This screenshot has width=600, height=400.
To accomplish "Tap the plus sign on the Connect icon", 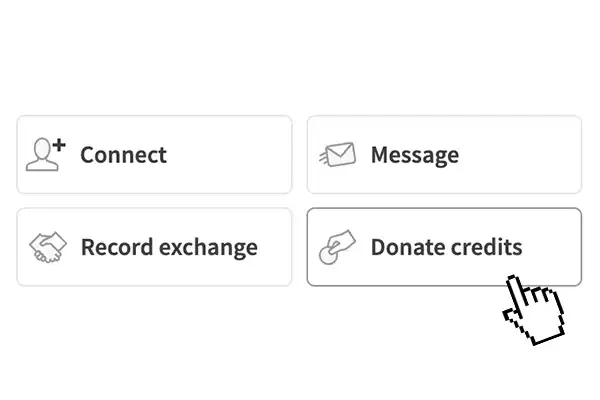I will click(x=58, y=146).
